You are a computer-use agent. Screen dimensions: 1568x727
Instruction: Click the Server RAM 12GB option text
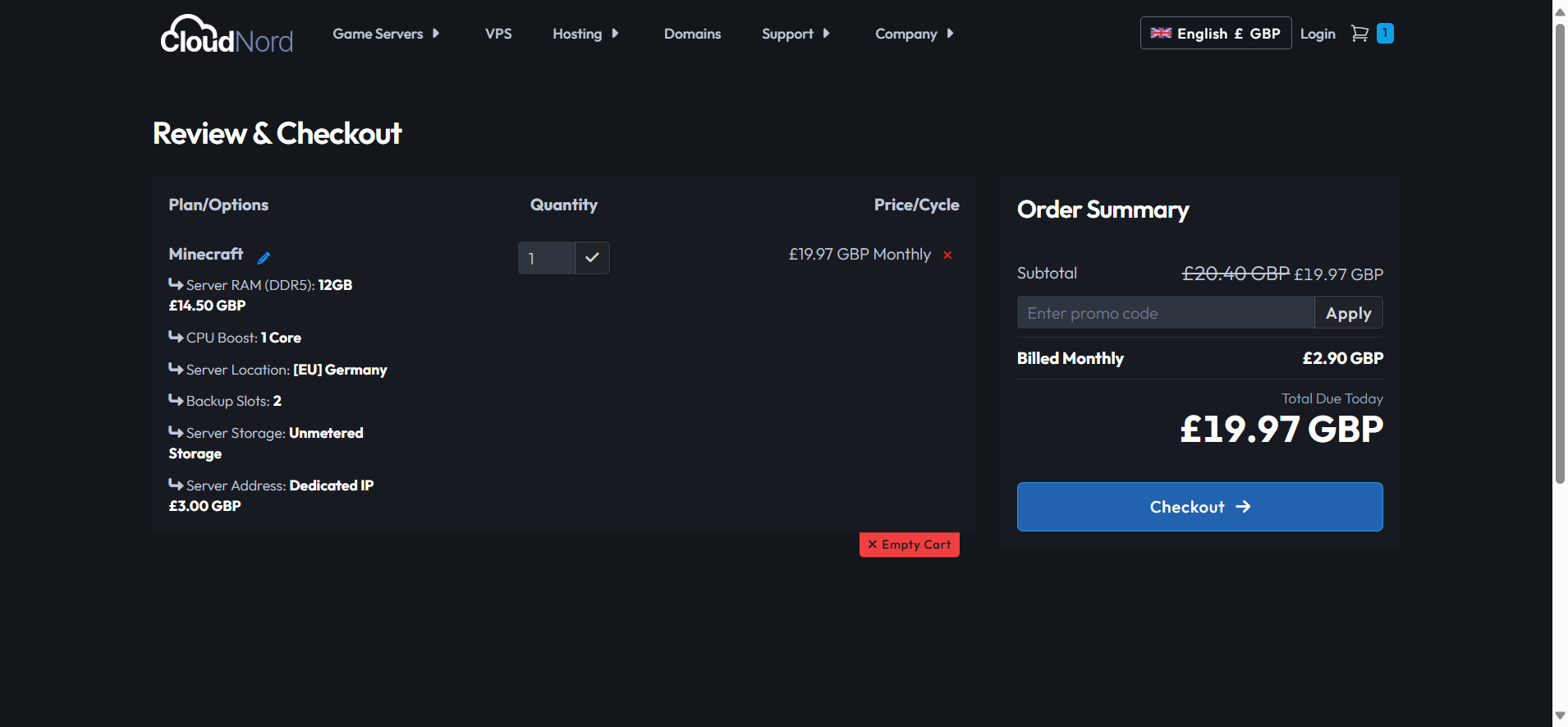pos(260,295)
